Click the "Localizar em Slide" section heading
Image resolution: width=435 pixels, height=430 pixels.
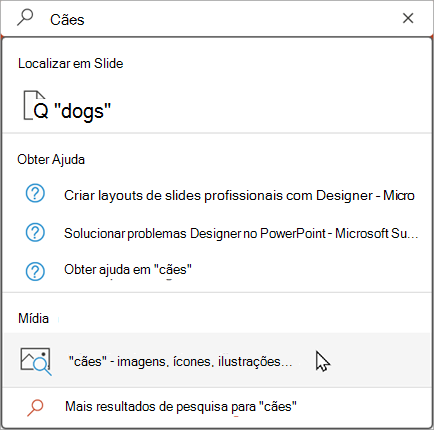[71, 63]
